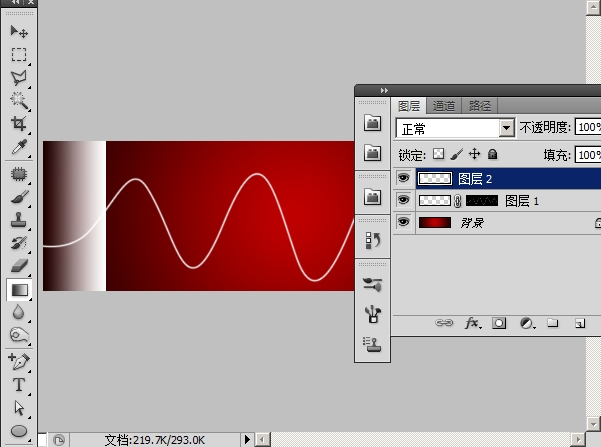Open the second folder dock panel icon
Viewport: 601px width, 447px height.
pos(372,153)
